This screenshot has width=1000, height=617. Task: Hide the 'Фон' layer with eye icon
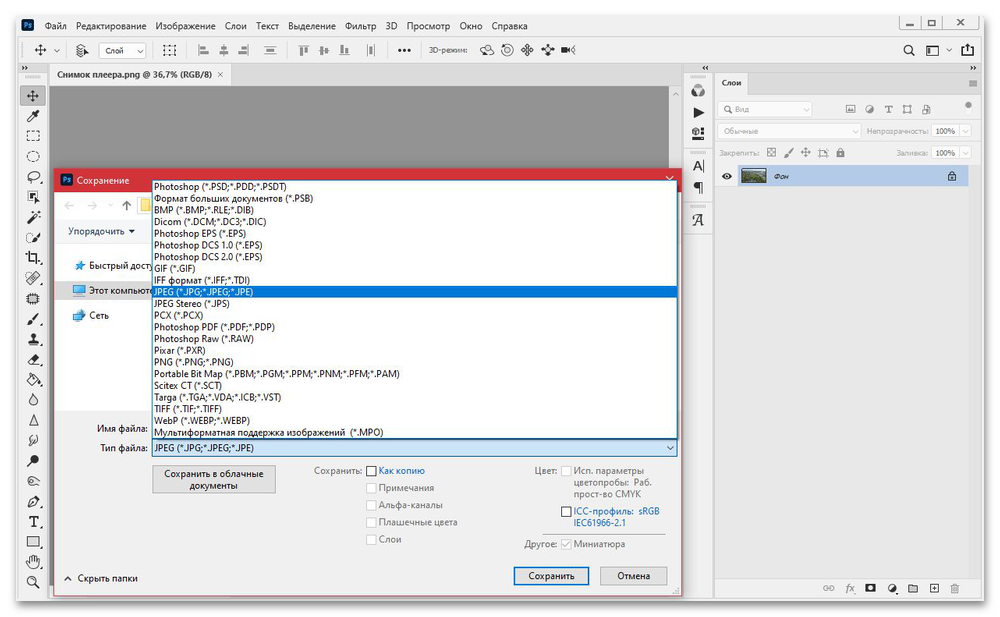tap(726, 177)
